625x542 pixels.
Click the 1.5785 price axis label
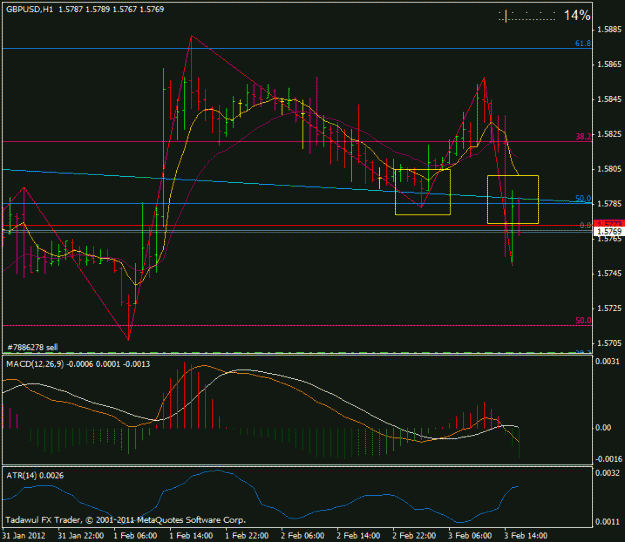[x=609, y=204]
